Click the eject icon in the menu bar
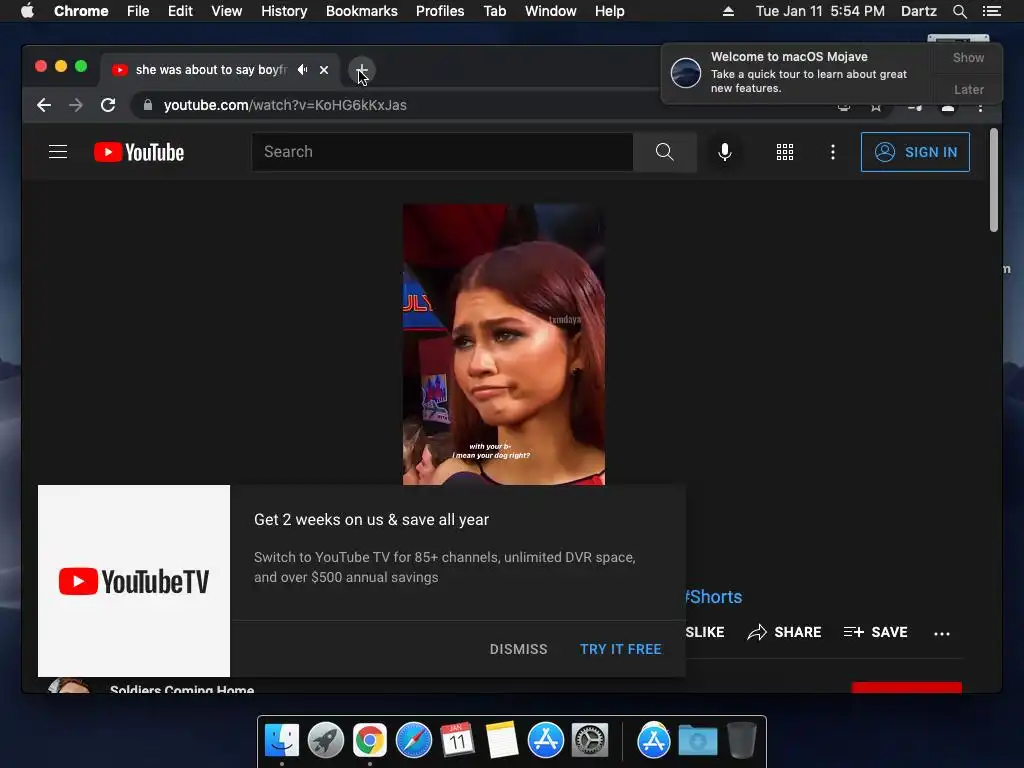 pyautogui.click(x=728, y=11)
